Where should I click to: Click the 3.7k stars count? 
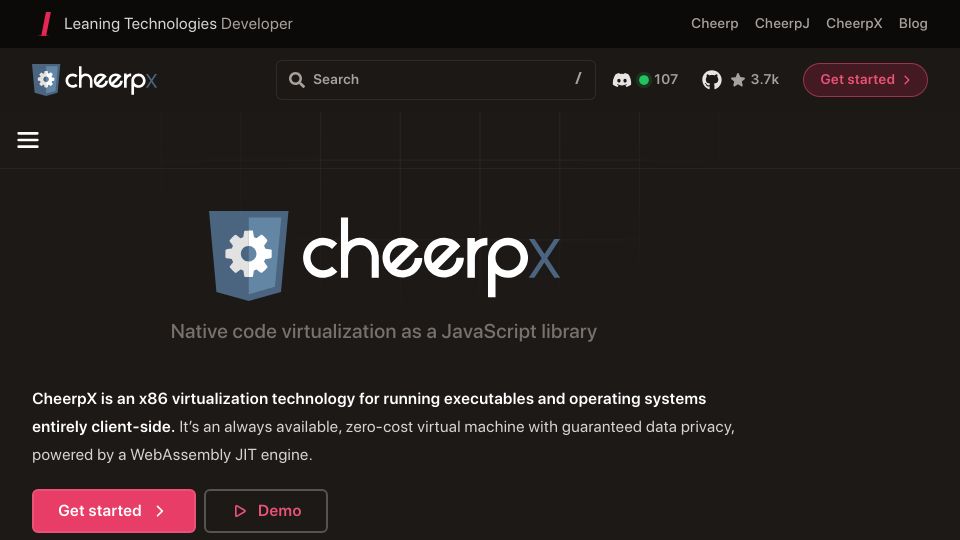click(765, 80)
